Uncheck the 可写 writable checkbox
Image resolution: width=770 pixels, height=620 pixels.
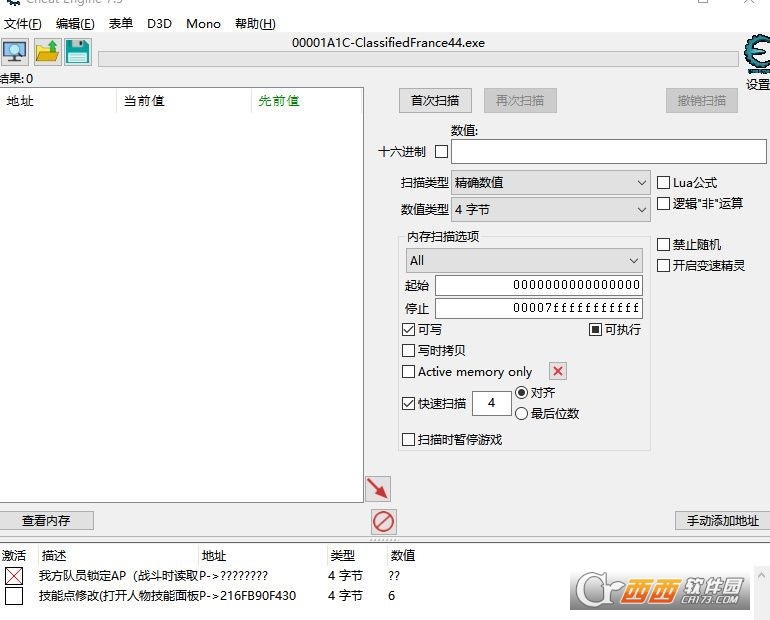[x=408, y=329]
